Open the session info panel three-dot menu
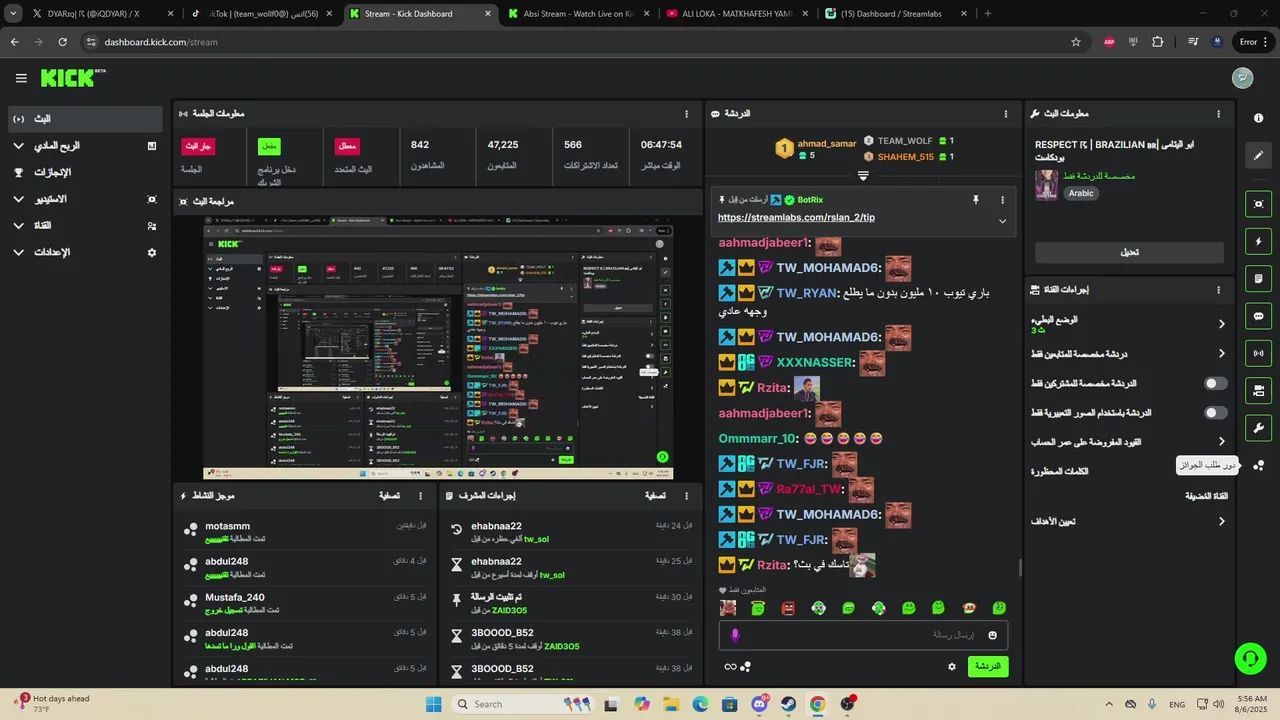This screenshot has height=720, width=1280. coord(686,114)
